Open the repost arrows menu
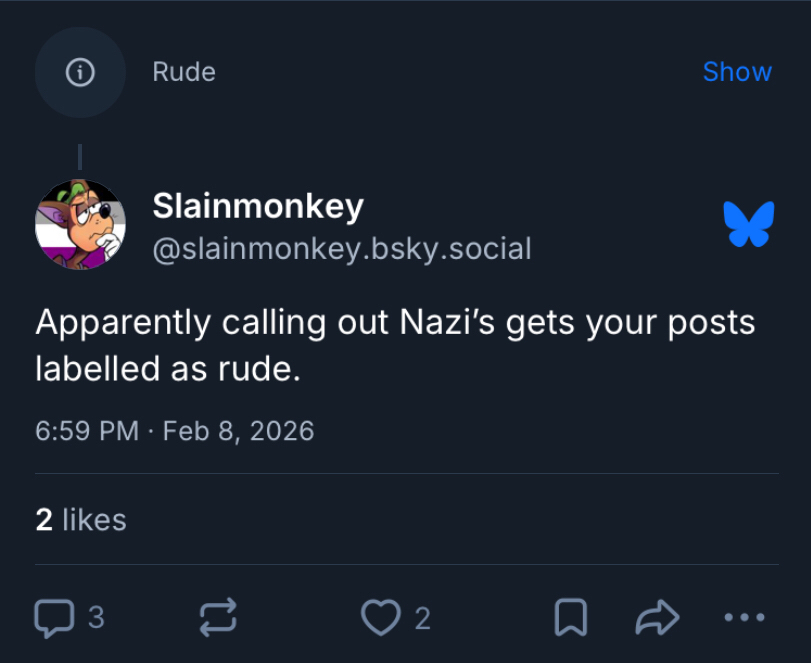Screen dimensions: 811x663 point(218,618)
